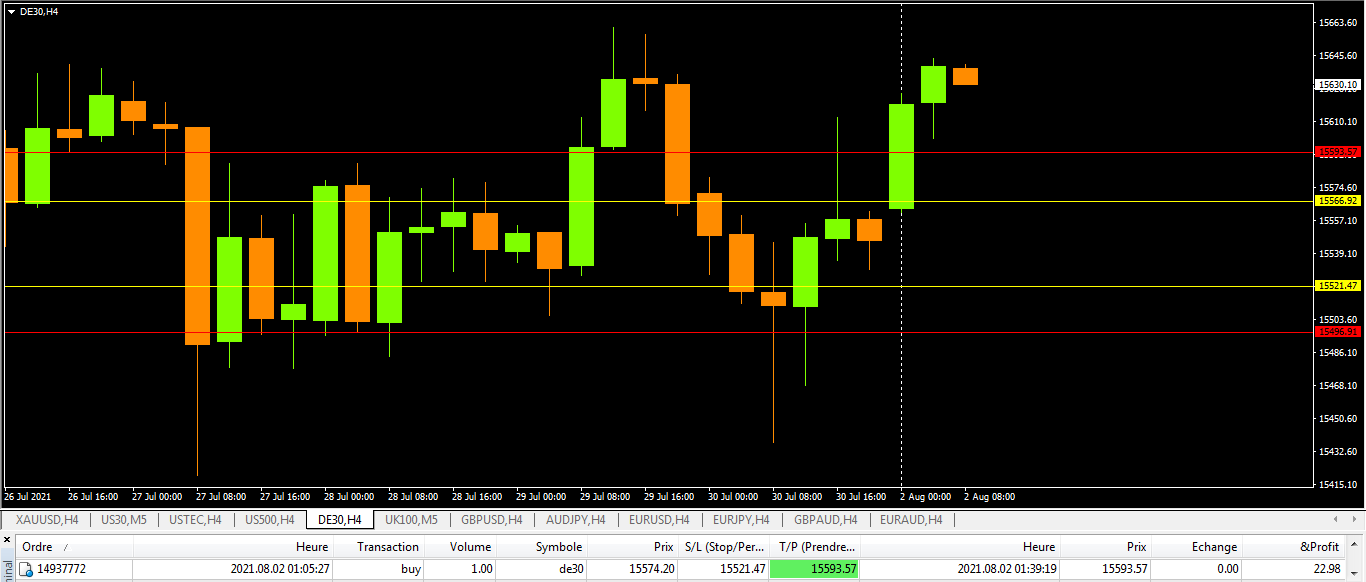This screenshot has height=582, width=1366.
Task: Click the green 15593.57 take profit cell
Action: [x=814, y=569]
